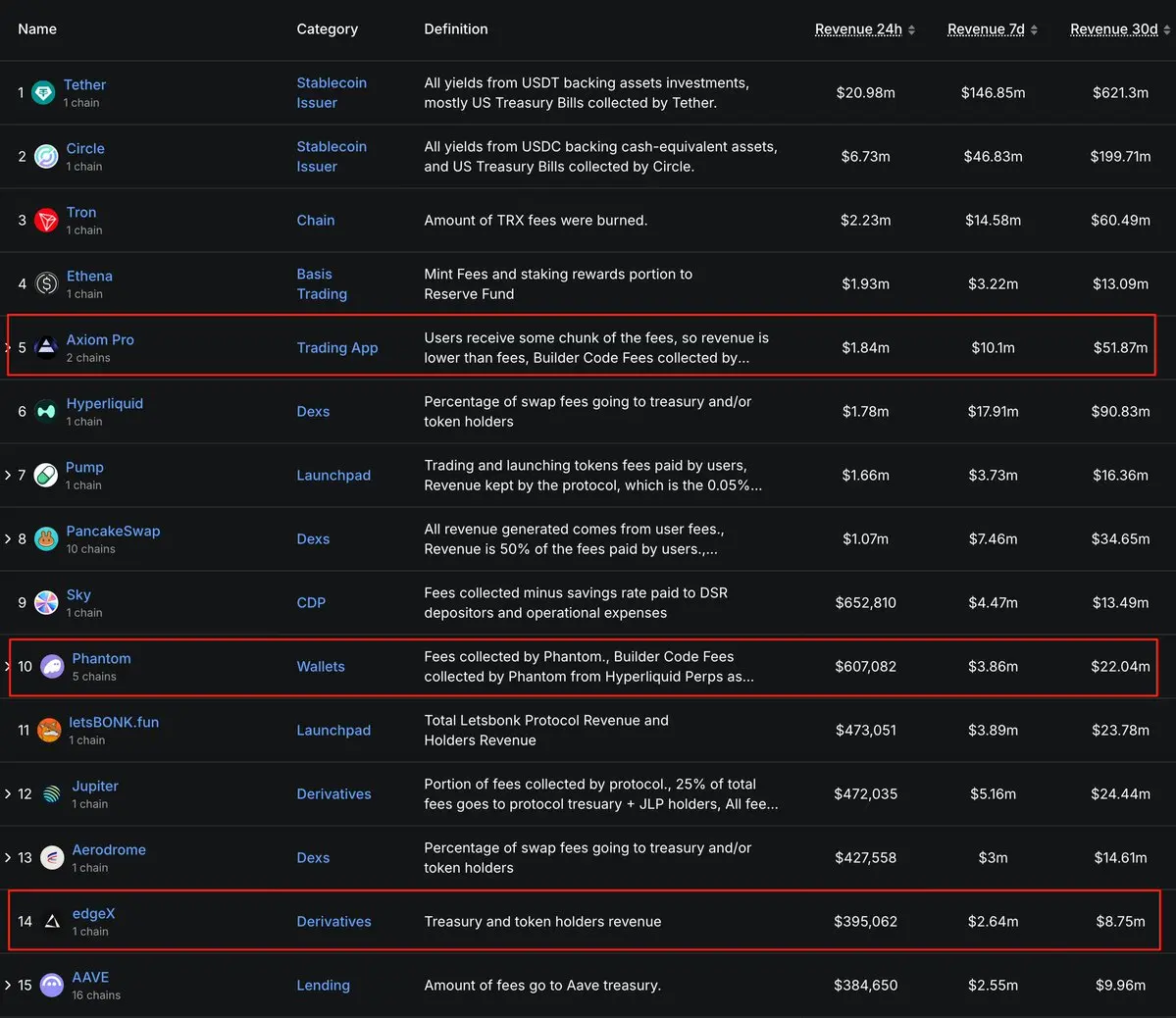
Task: Open the Hyperliquid protocol link
Action: click(104, 404)
